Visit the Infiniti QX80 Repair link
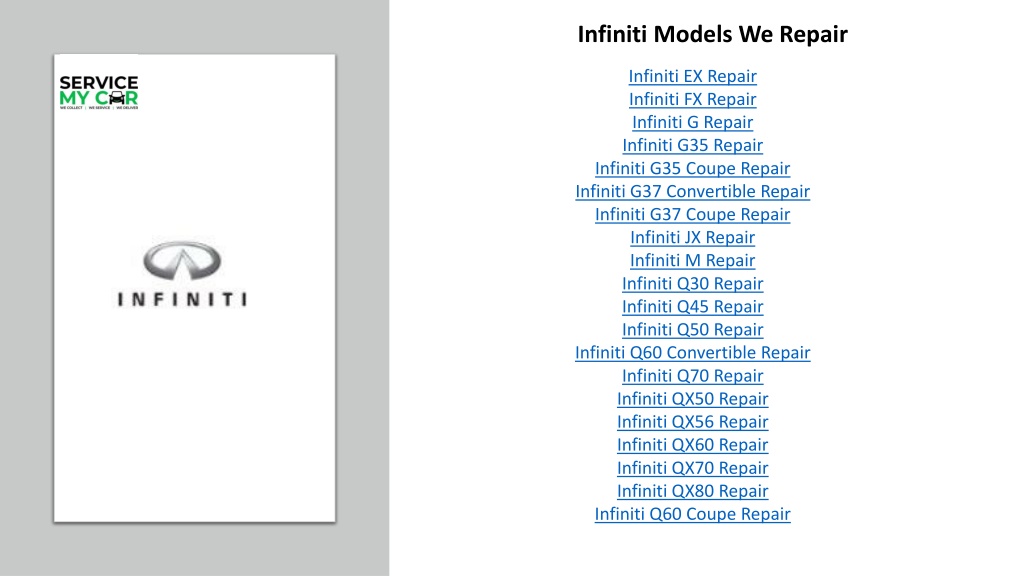 (x=692, y=491)
